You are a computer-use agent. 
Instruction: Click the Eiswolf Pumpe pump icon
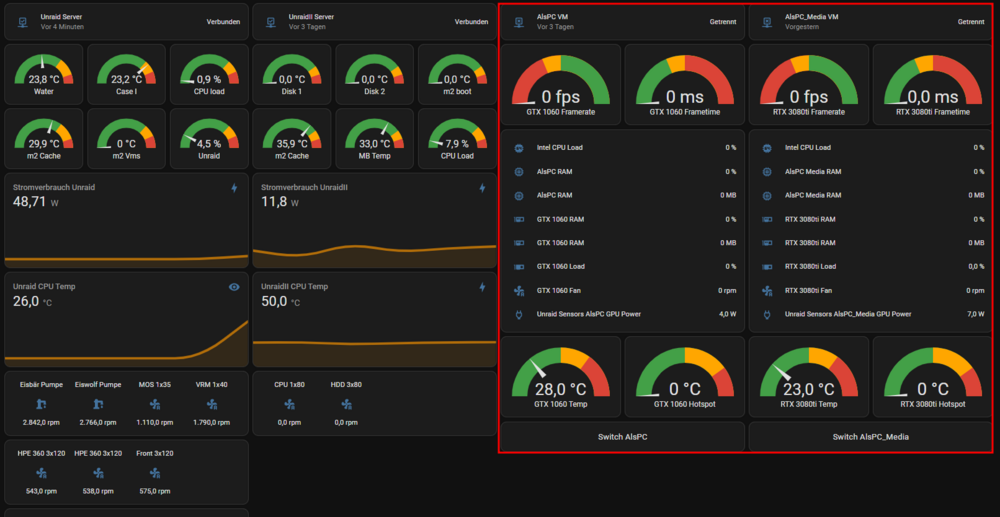coord(98,404)
